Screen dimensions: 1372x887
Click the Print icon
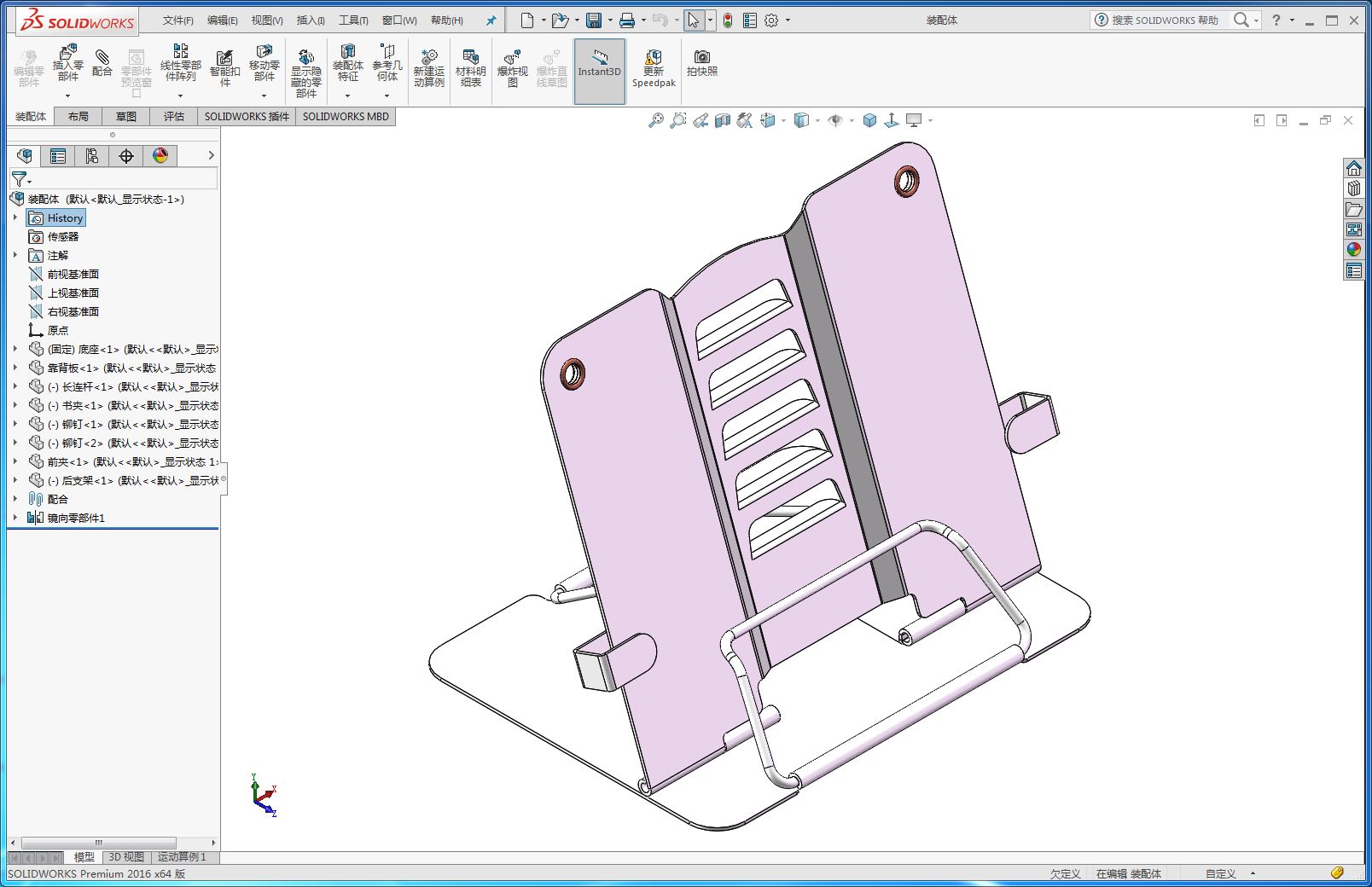point(627,20)
